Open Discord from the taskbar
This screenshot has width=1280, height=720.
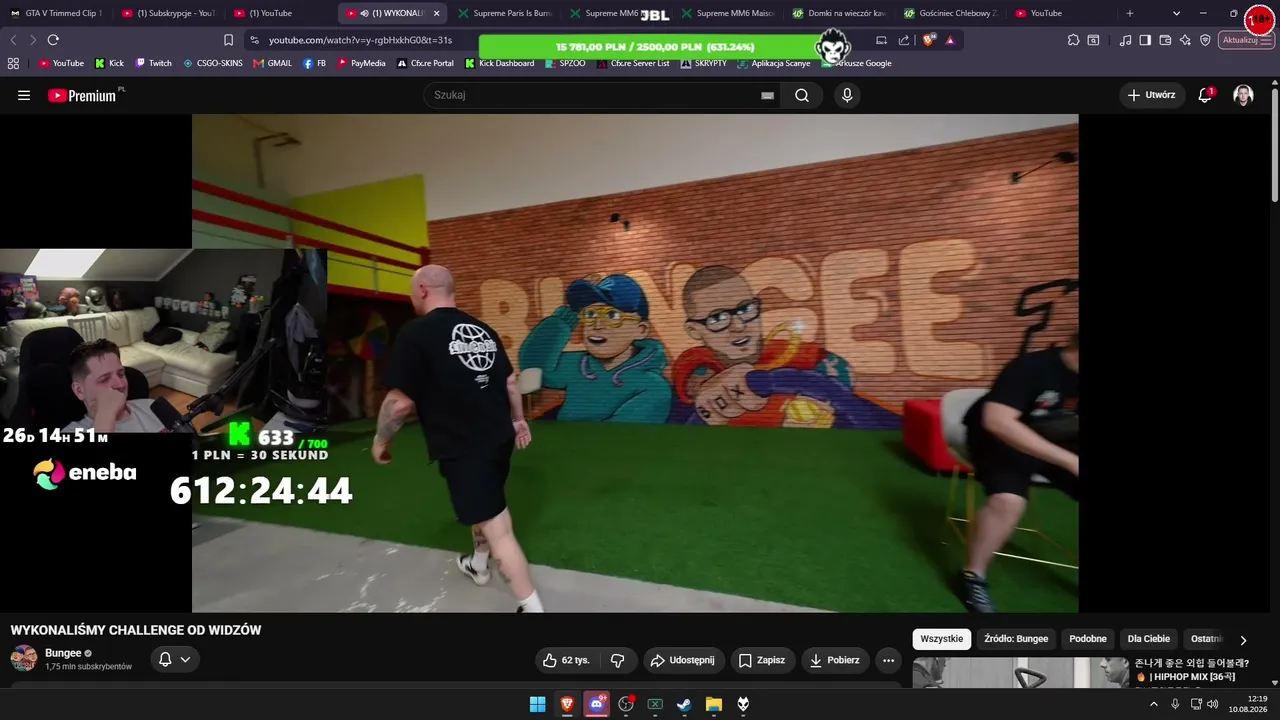[597, 704]
